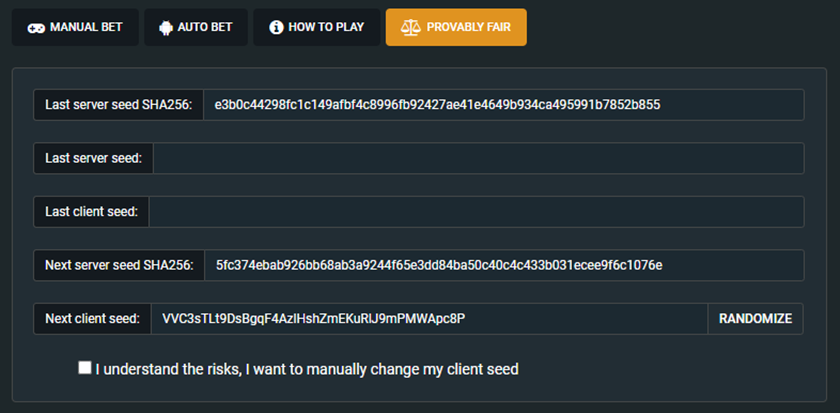
Task: Click the empty Last client seed field
Action: coord(476,212)
